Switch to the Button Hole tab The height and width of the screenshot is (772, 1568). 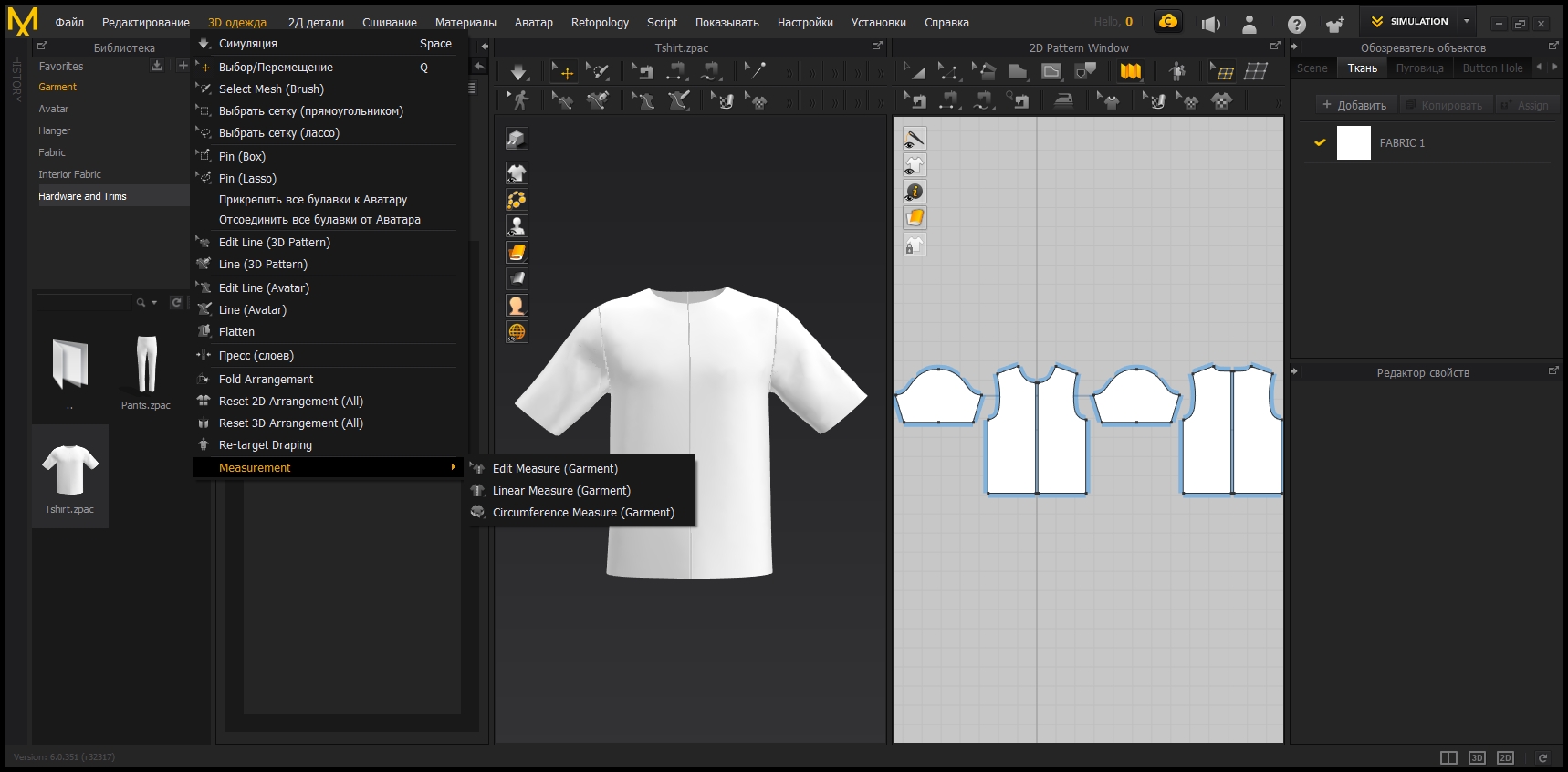(x=1492, y=68)
